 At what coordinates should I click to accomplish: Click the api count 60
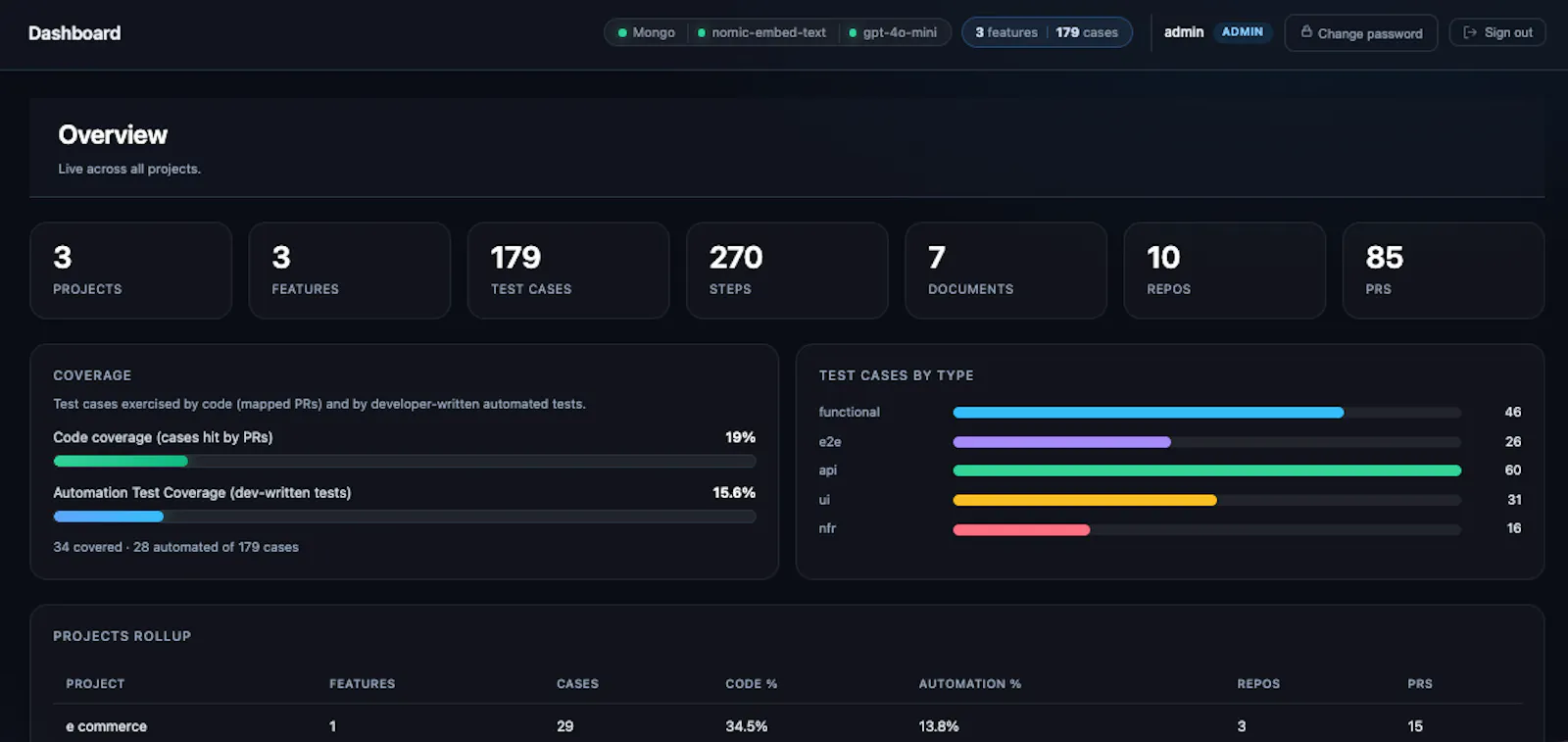coord(1513,470)
